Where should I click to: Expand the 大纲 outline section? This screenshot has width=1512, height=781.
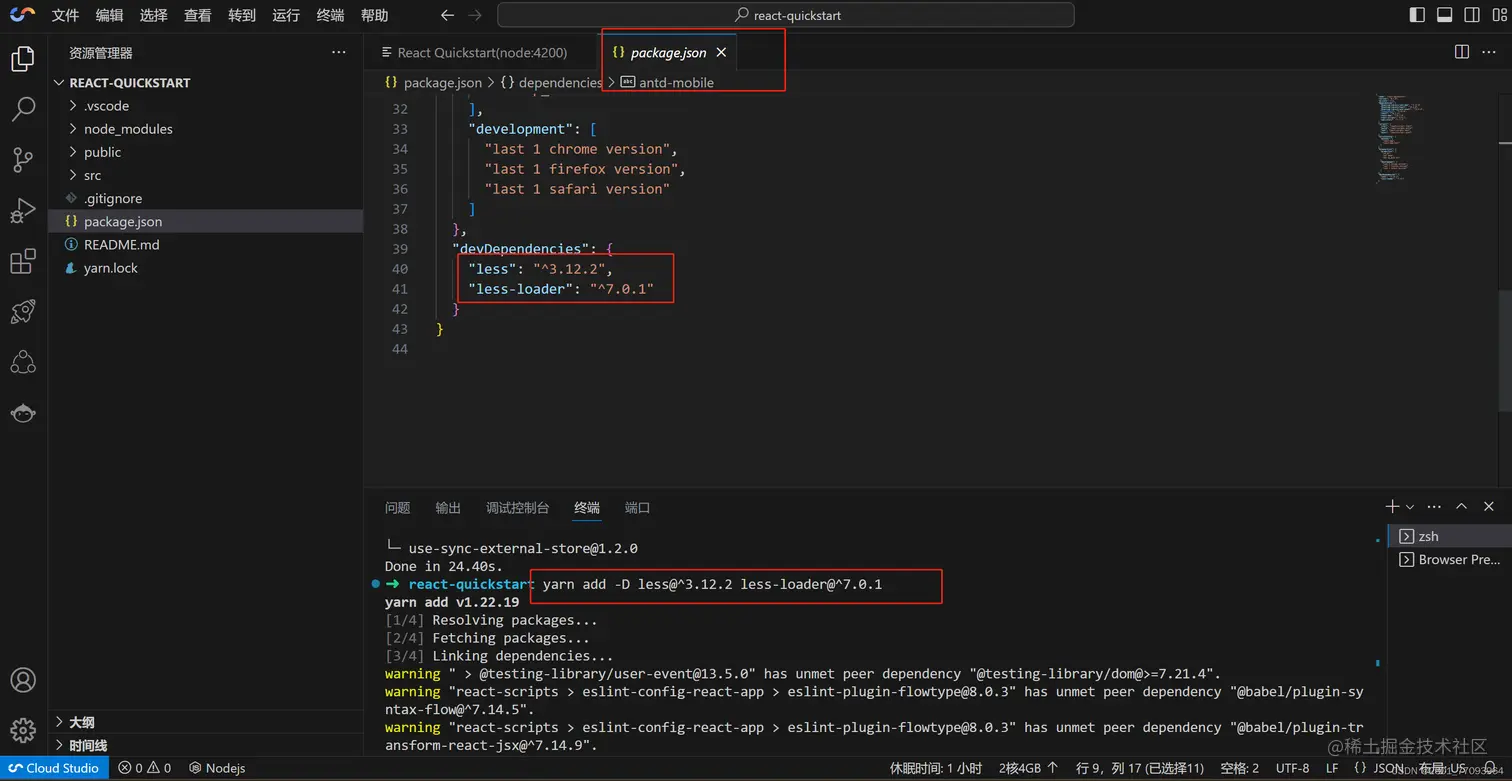click(x=205, y=722)
